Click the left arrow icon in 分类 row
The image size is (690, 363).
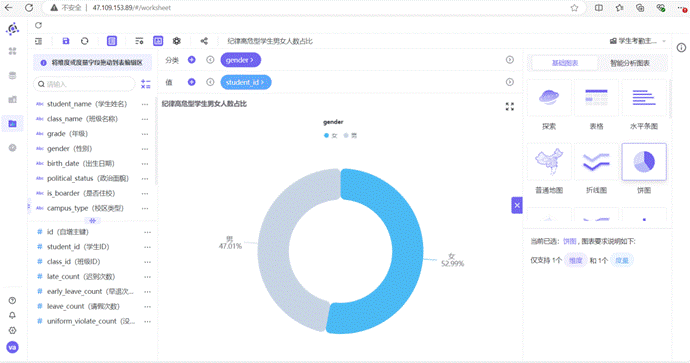(210, 60)
